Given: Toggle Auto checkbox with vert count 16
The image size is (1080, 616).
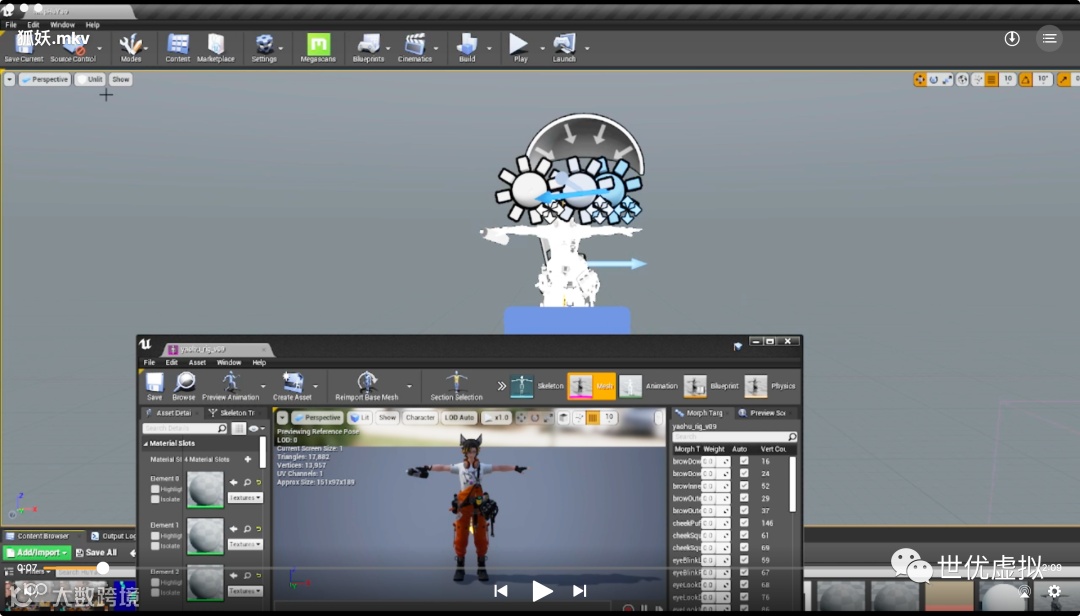Looking at the screenshot, I should 744,461.
